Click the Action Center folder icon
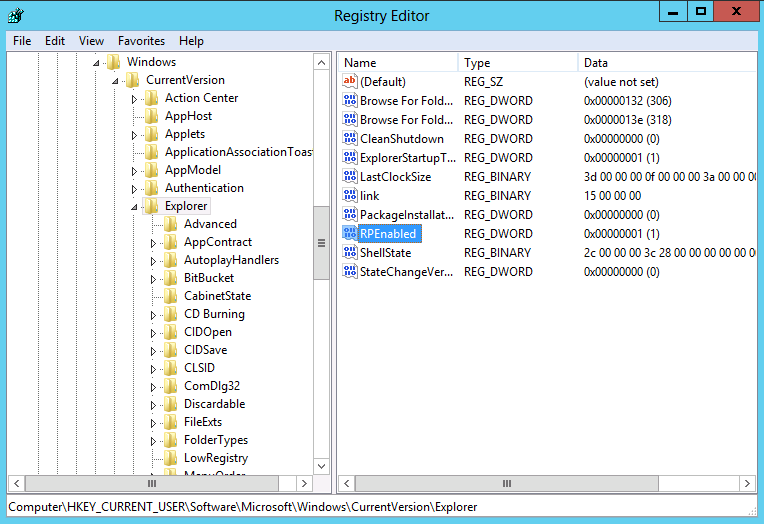This screenshot has width=764, height=524. [x=152, y=98]
